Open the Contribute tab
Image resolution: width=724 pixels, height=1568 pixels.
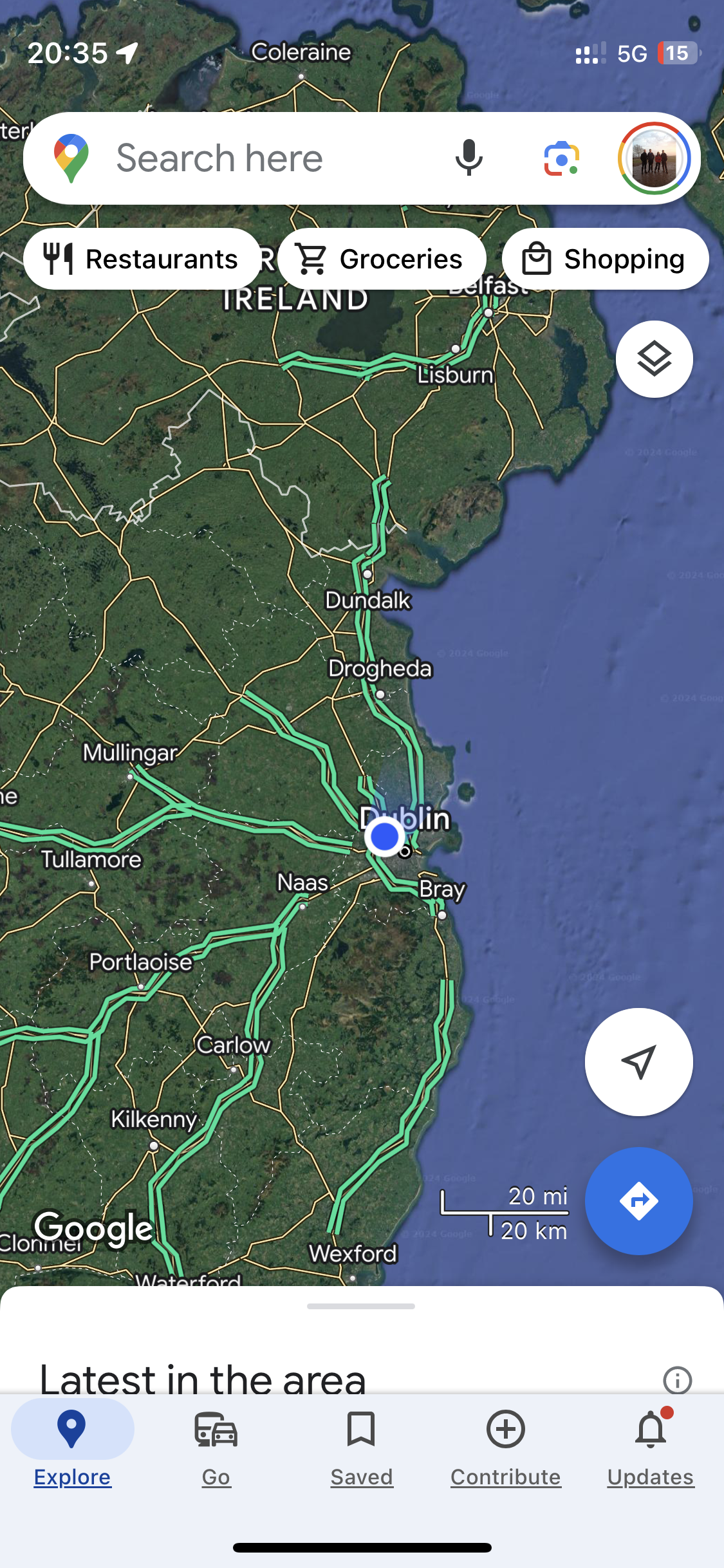click(x=506, y=1448)
